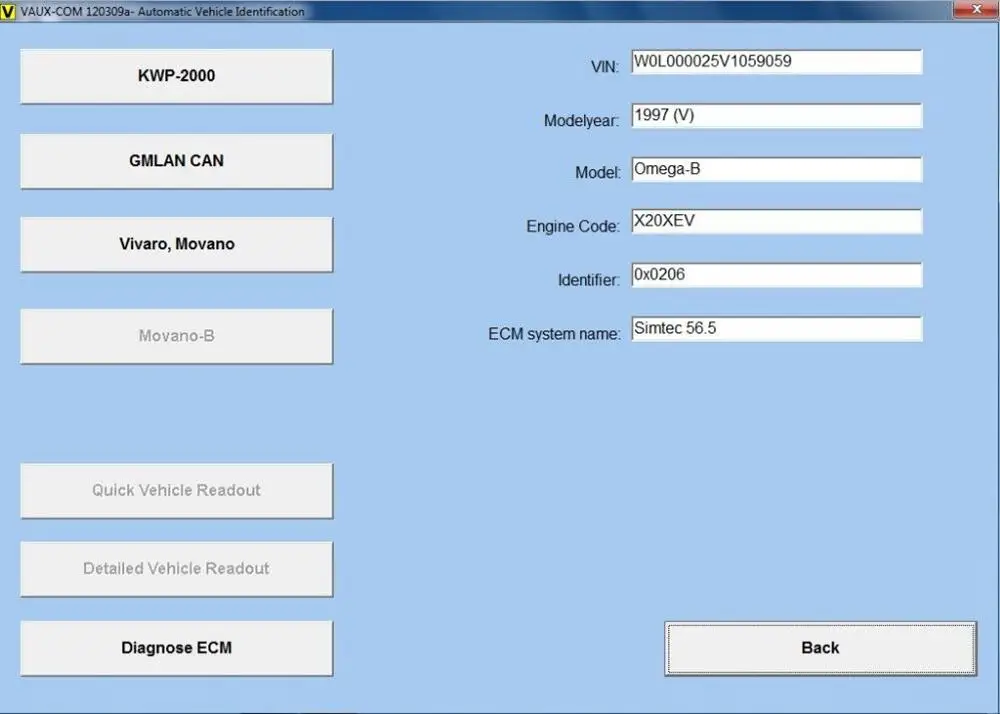Start Diagnose ECM

[177, 648]
